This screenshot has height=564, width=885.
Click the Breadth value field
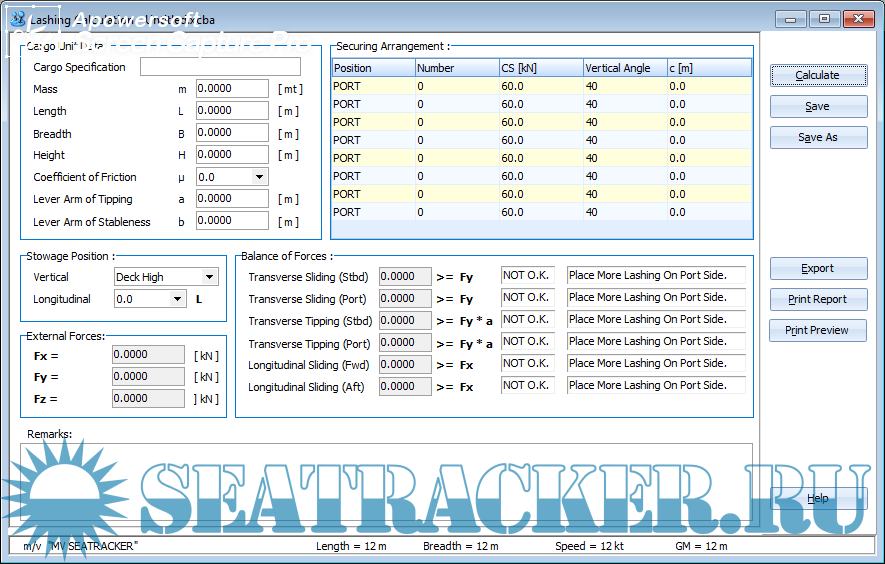click(232, 133)
